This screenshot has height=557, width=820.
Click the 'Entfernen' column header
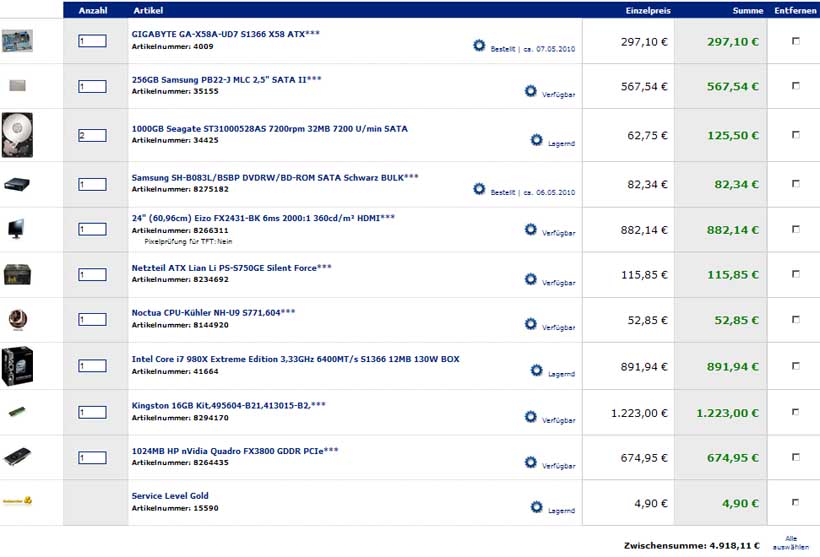click(x=795, y=10)
